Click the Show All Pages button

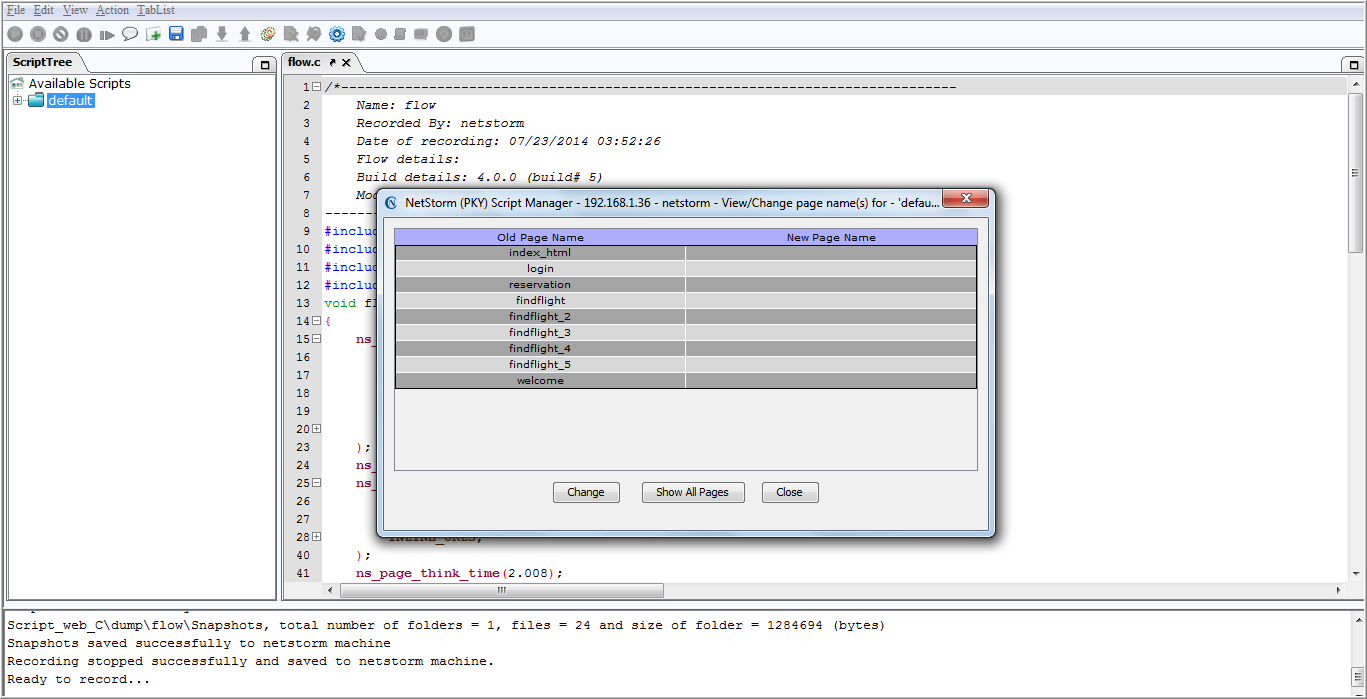(692, 492)
